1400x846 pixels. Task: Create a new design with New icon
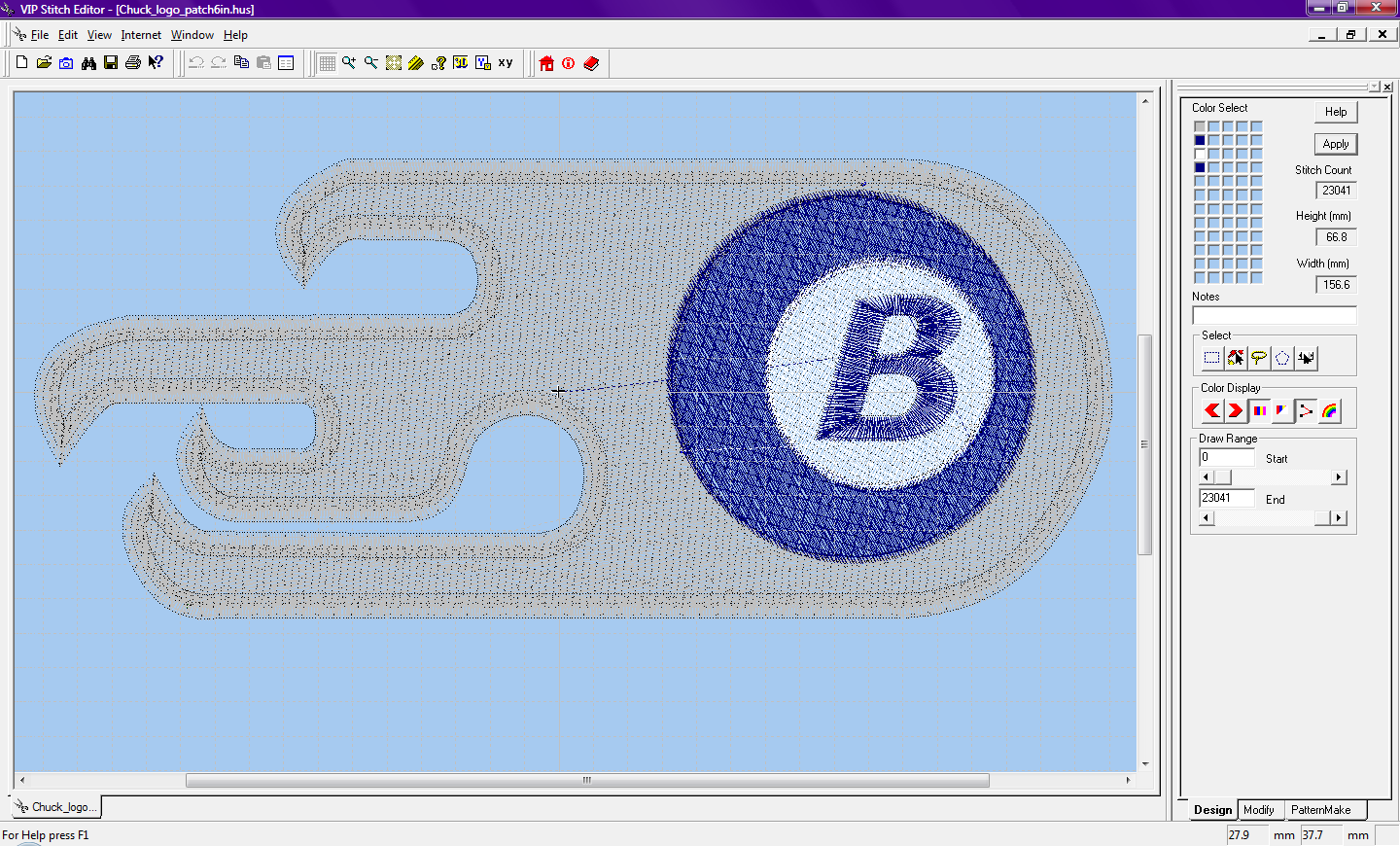21,63
